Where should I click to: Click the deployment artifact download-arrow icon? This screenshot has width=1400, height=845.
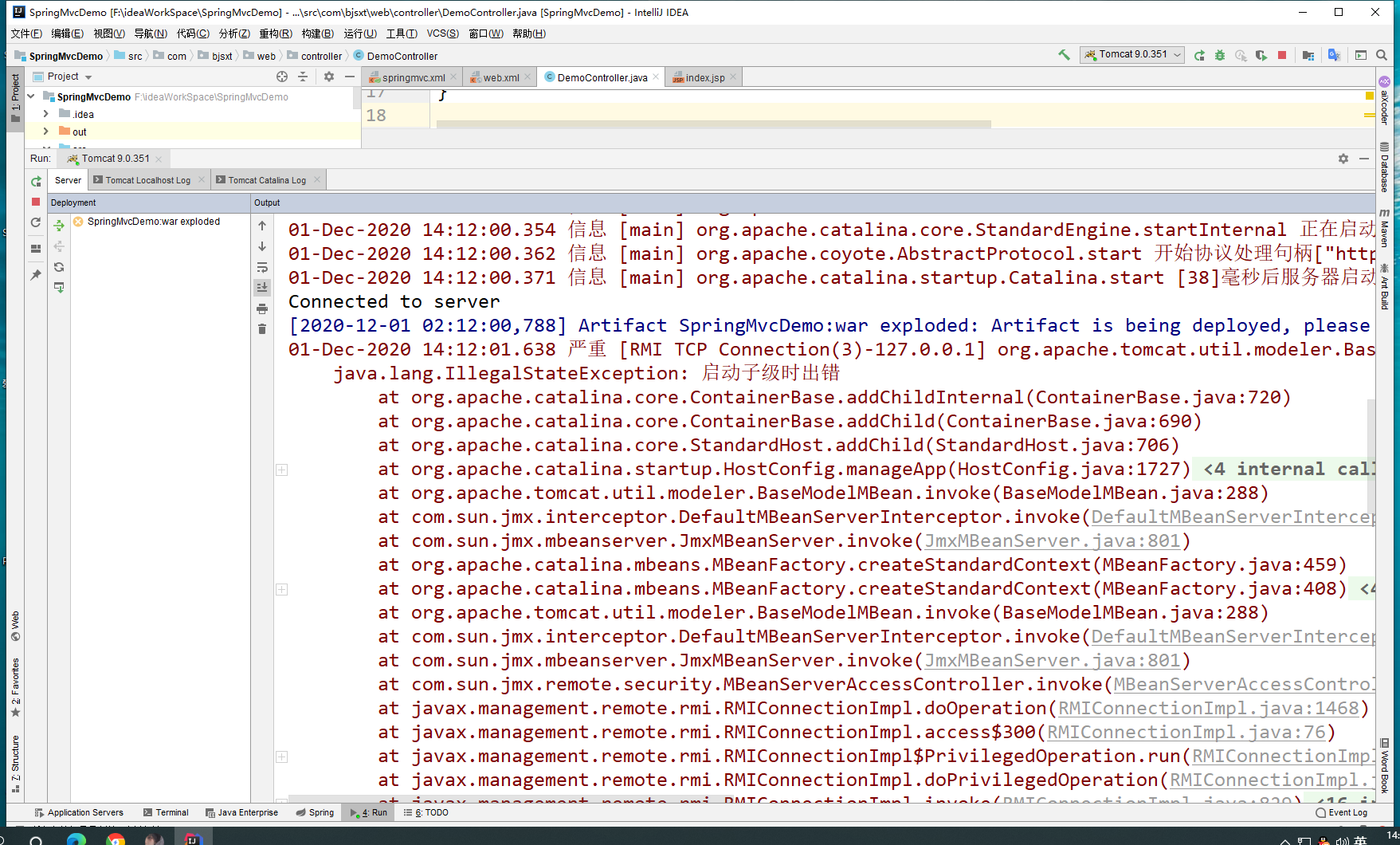point(59,288)
